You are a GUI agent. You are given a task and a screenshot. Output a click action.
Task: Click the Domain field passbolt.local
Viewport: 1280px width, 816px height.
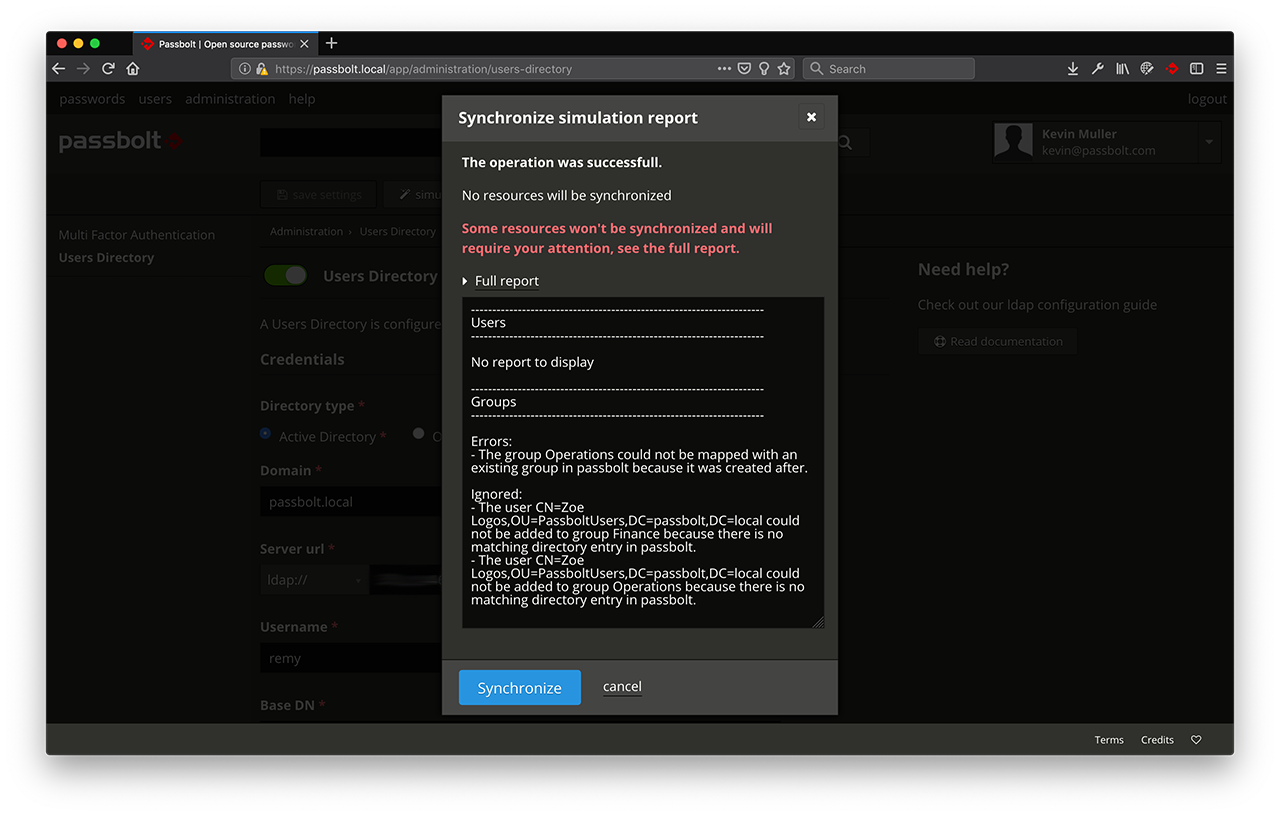click(350, 502)
